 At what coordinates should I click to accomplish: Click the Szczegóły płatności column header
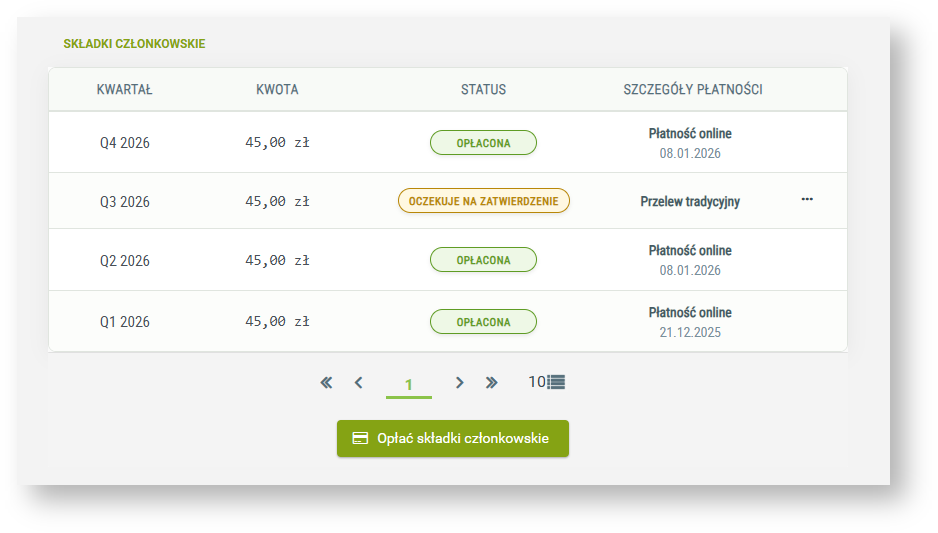(x=693, y=89)
